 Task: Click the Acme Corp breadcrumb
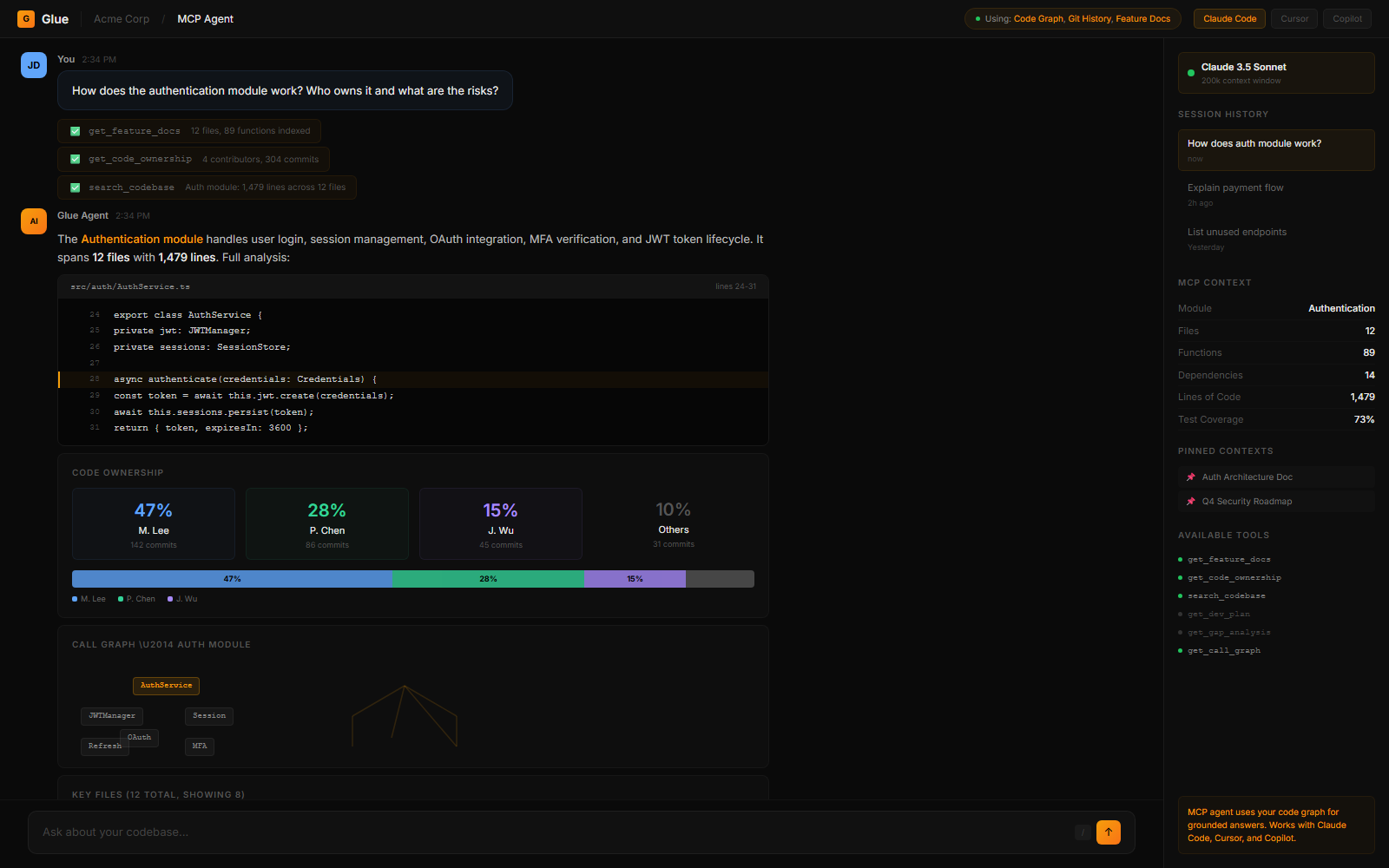[122, 19]
